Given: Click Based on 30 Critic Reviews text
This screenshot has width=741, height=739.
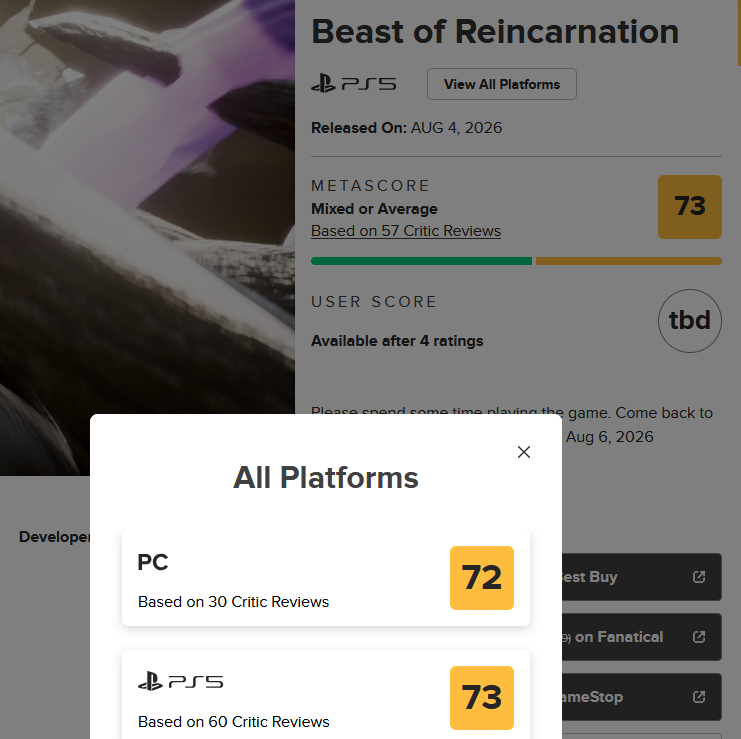Looking at the screenshot, I should click(233, 602).
